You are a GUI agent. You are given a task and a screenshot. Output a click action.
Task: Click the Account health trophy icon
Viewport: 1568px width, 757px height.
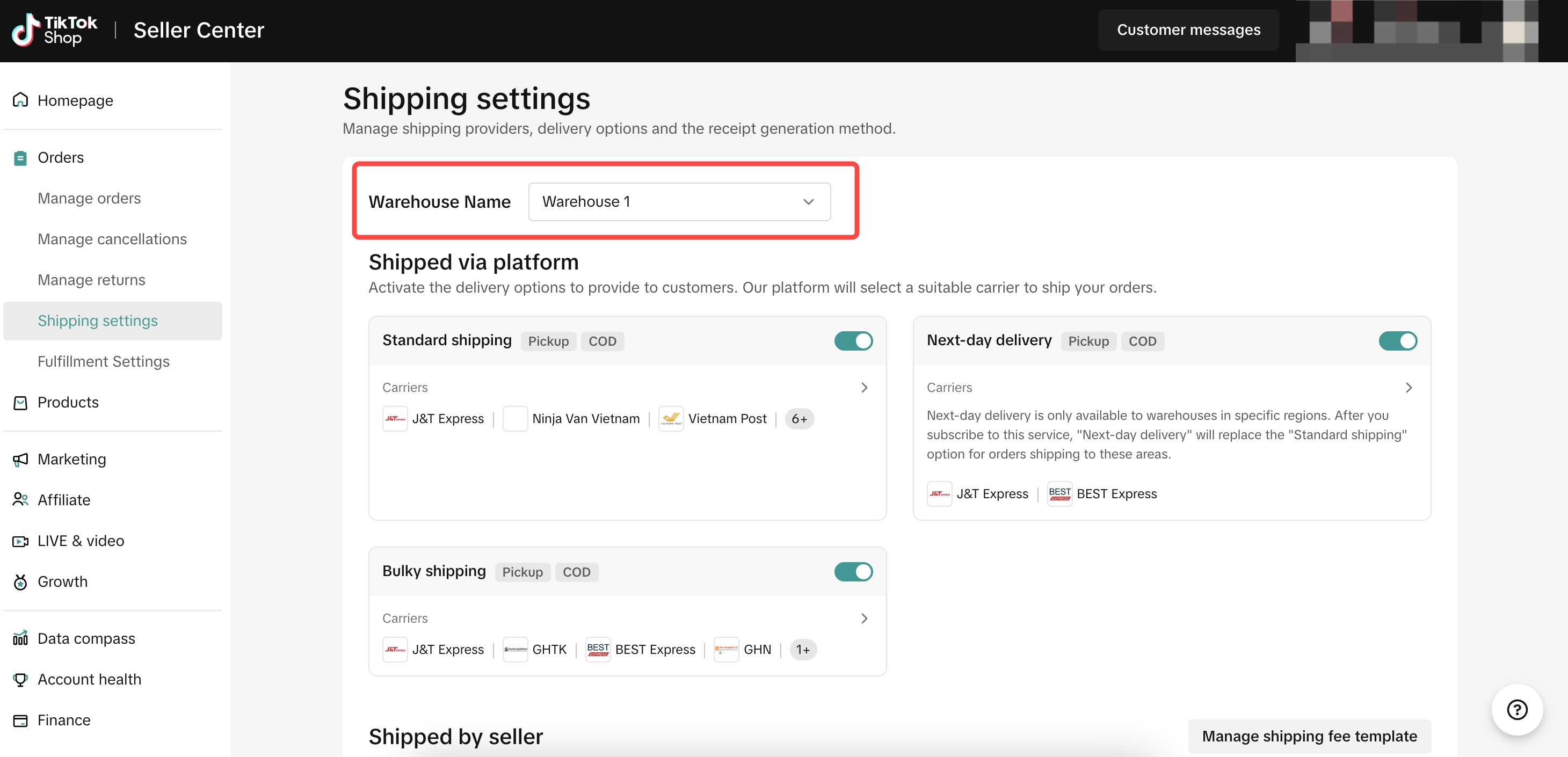pos(20,679)
